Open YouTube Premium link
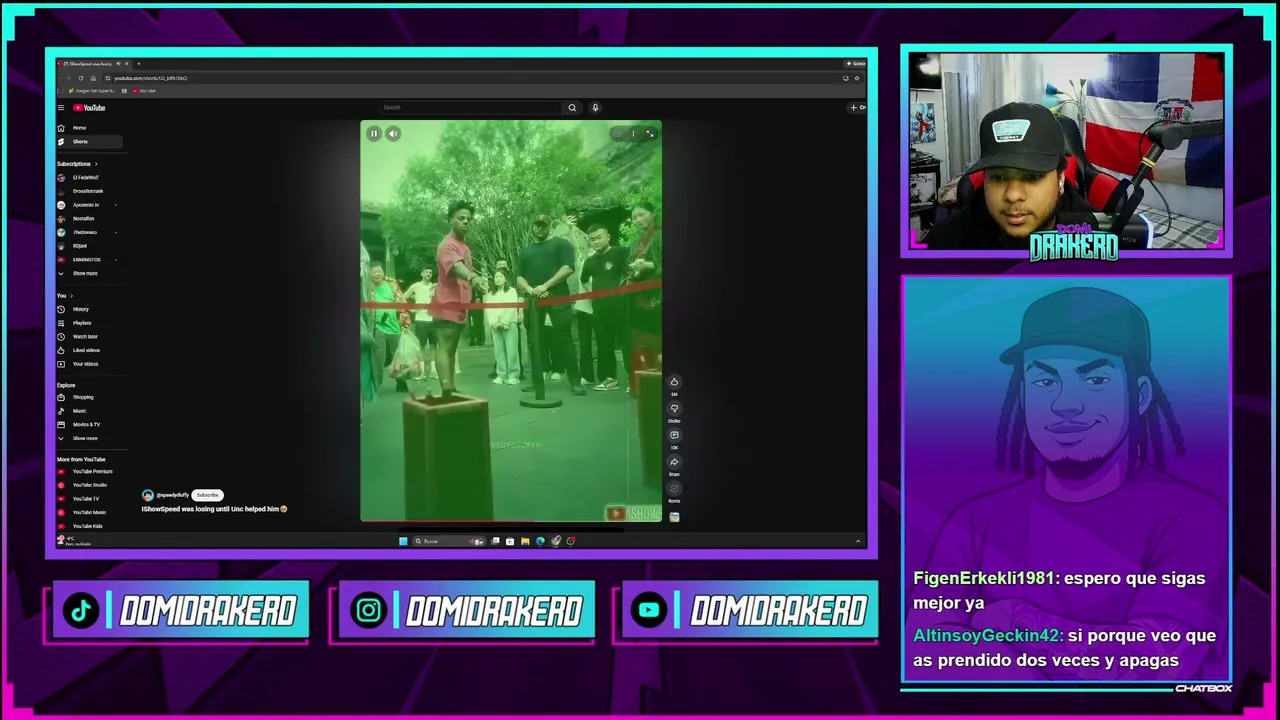This screenshot has width=1280, height=720. coord(89,471)
